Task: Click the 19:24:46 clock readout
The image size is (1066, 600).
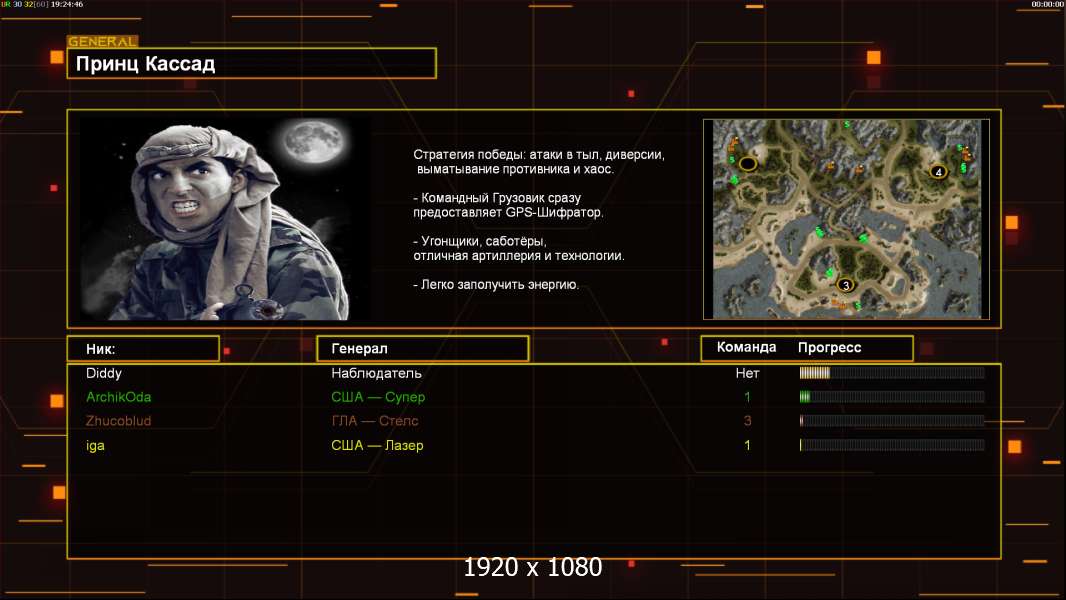Action: [x=67, y=4]
